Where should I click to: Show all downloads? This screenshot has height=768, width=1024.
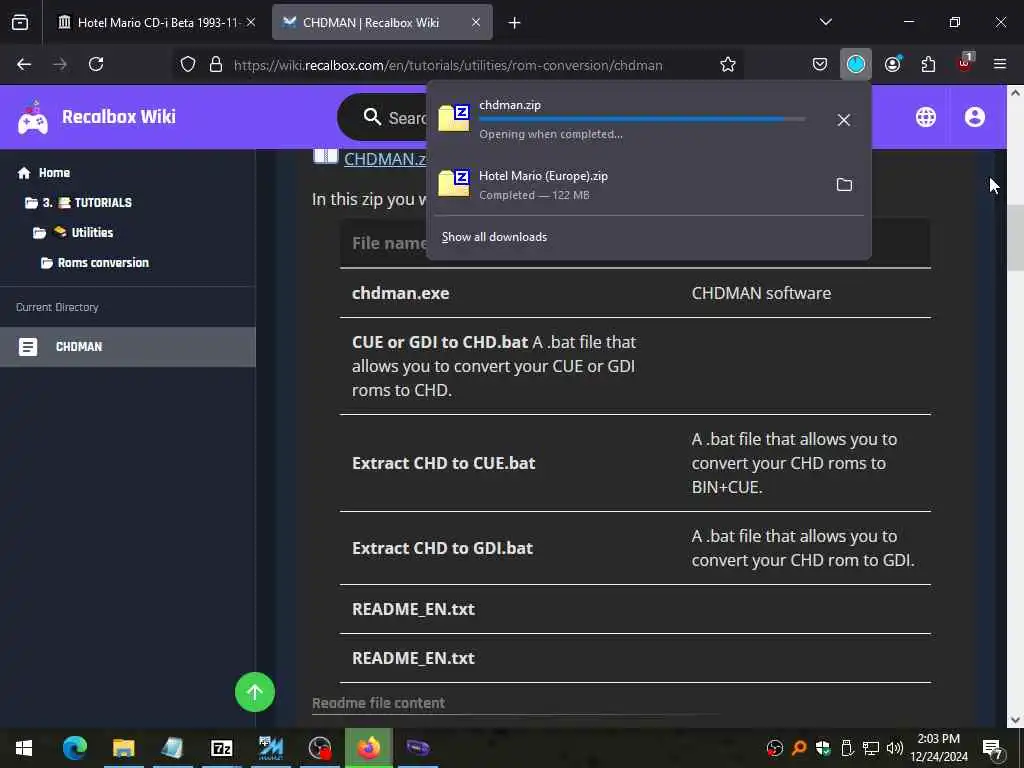[494, 237]
